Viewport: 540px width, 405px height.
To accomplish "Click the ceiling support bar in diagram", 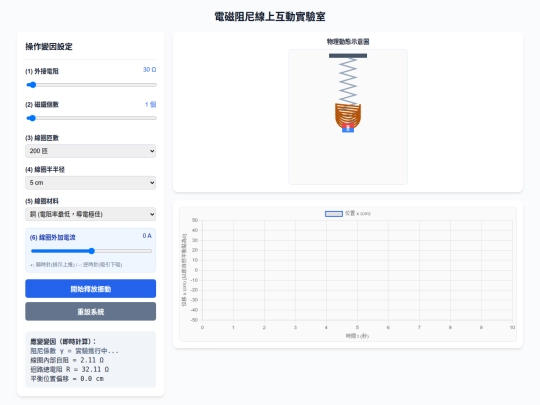I will pos(348,55).
